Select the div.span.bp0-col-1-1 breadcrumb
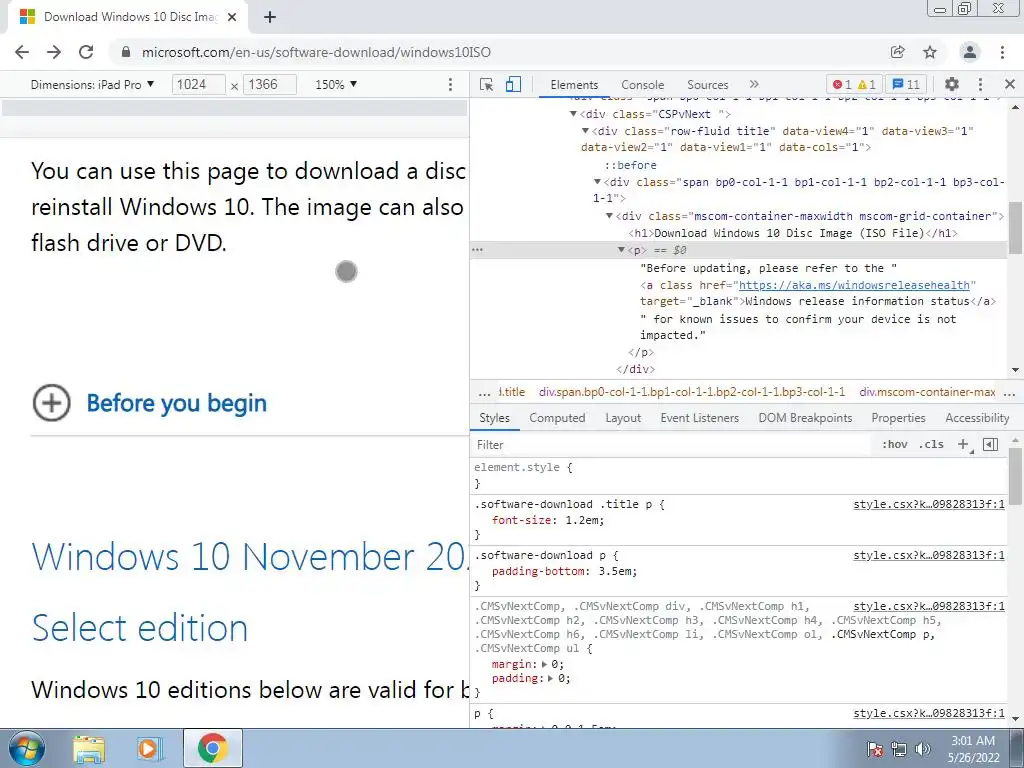Image resolution: width=1024 pixels, height=768 pixels. [x=692, y=392]
